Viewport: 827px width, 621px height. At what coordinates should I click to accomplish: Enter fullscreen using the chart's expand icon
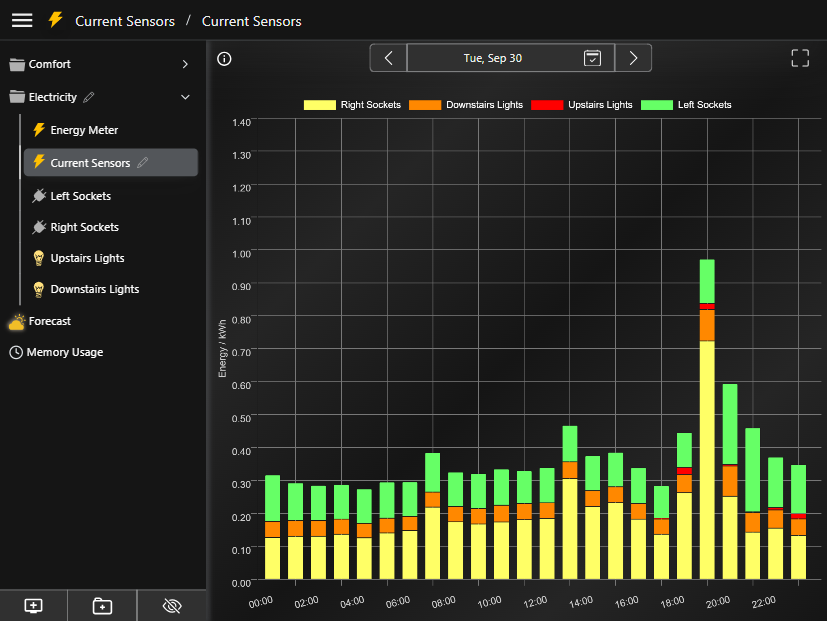799,58
